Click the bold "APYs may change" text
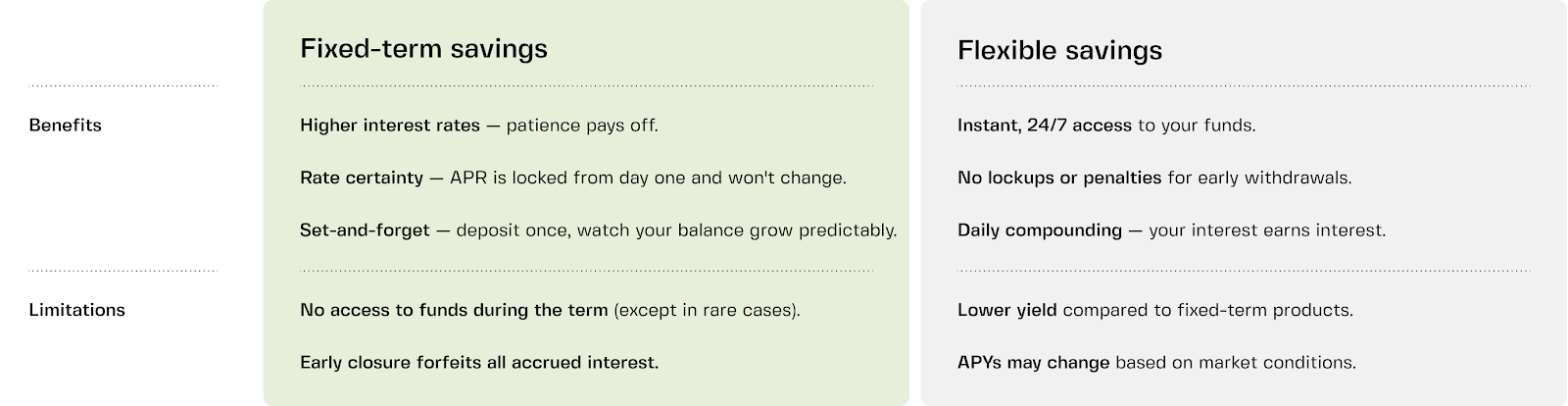Image resolution: width=1568 pixels, height=406 pixels. (x=1033, y=363)
